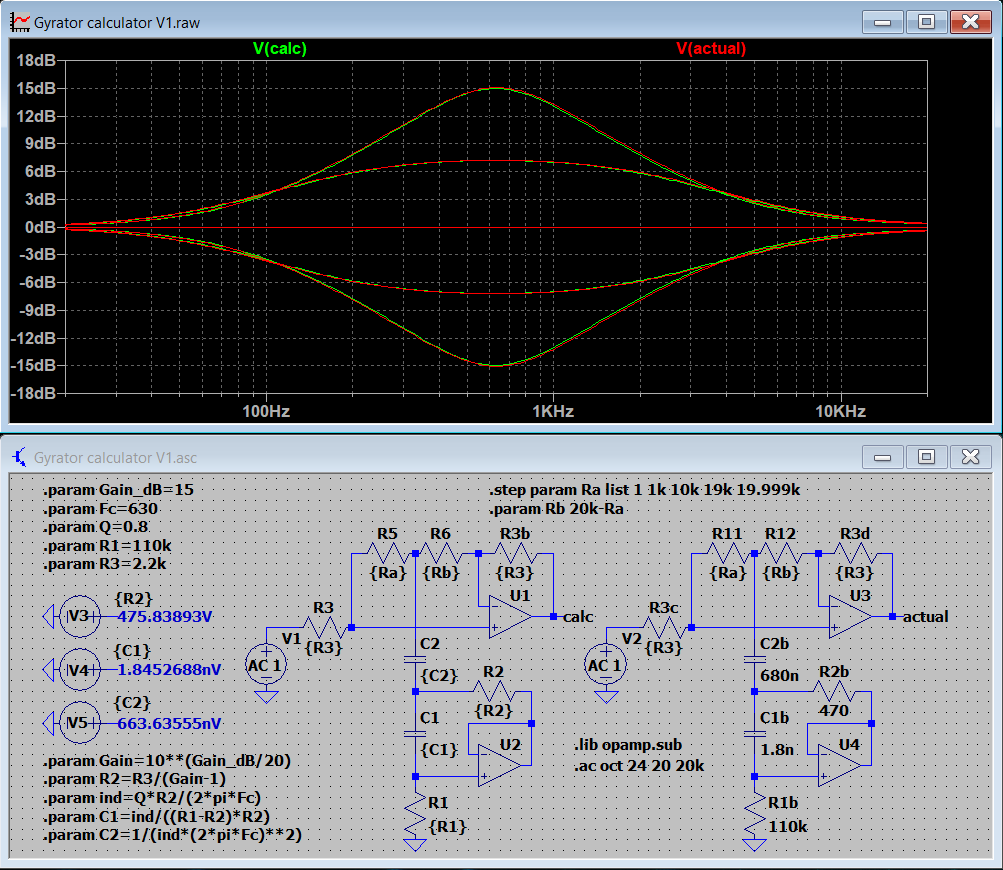Click the V(calc) trace label
1003x870 pixels.
click(x=280, y=49)
